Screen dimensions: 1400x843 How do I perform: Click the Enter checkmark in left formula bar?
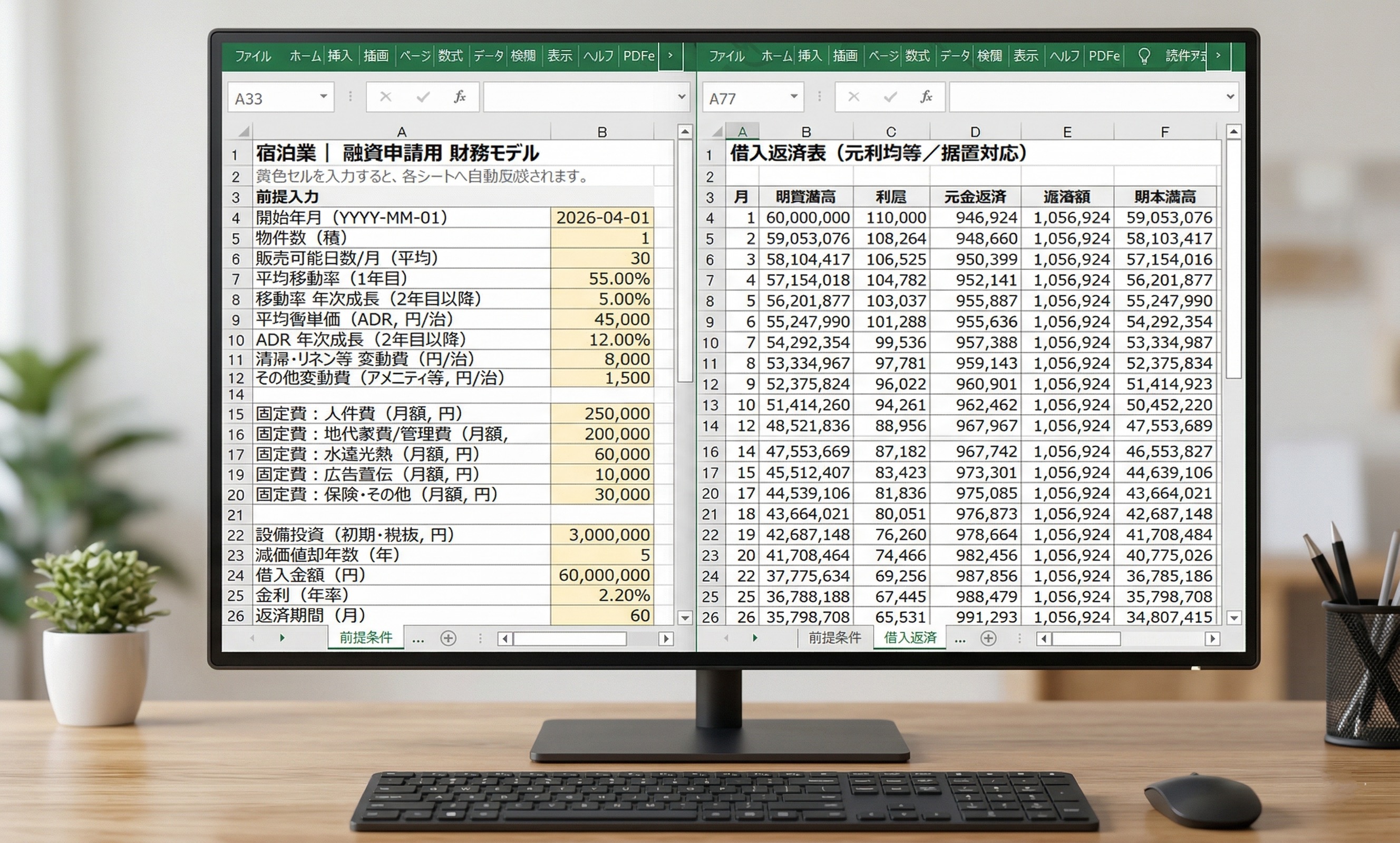tap(422, 96)
